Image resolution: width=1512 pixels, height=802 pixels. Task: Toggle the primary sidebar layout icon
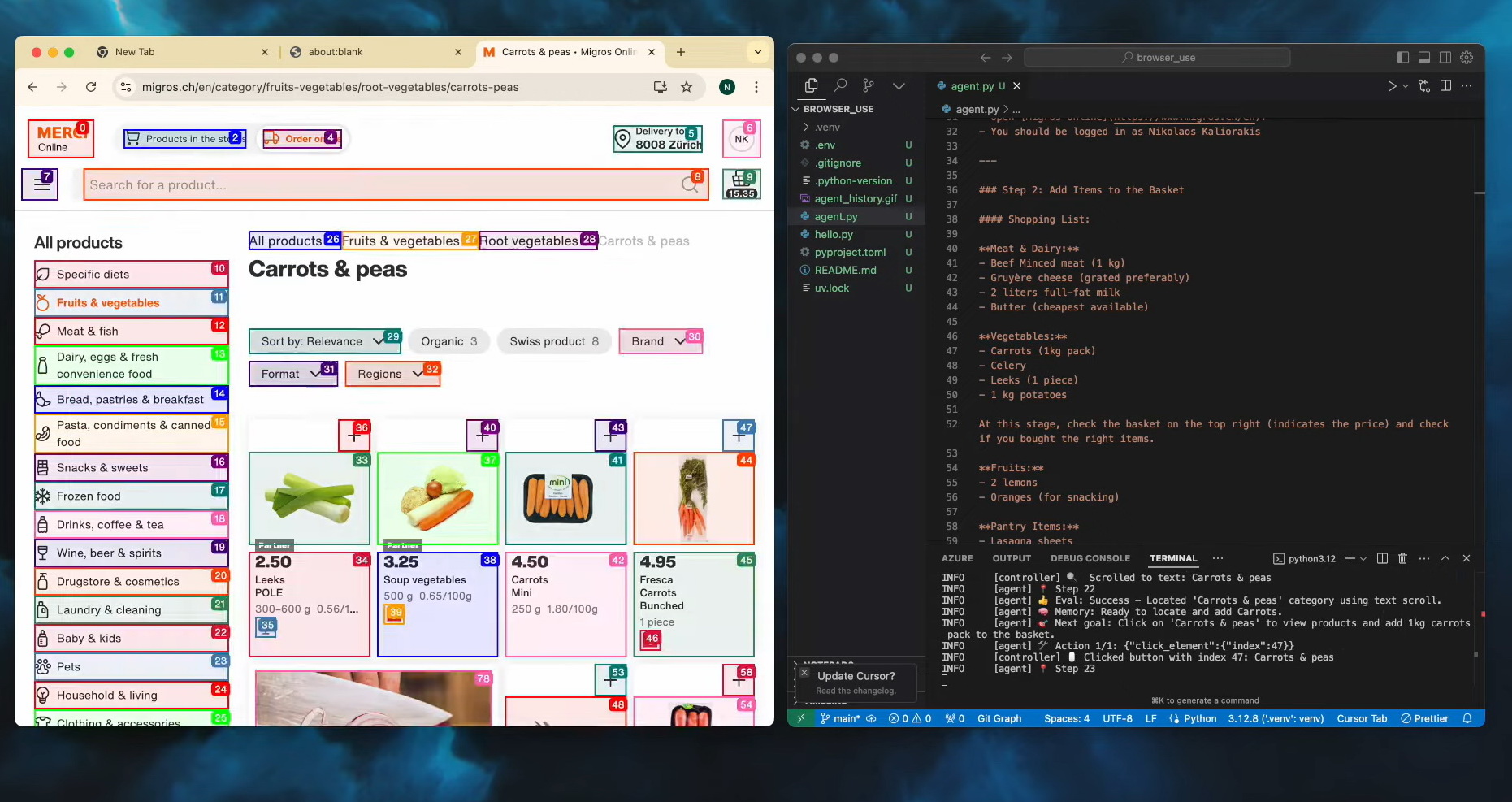[1403, 58]
